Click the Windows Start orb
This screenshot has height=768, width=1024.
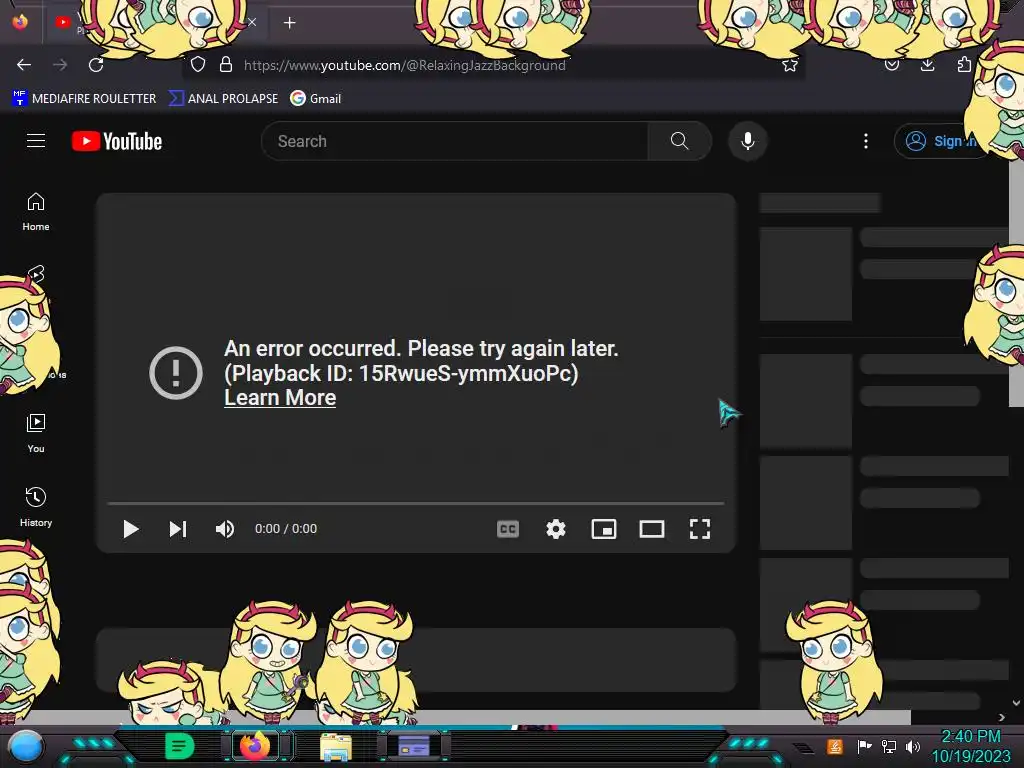[x=25, y=746]
